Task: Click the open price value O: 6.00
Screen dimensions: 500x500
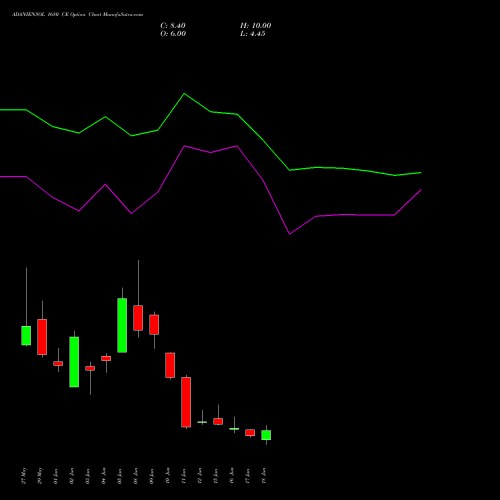Action: tap(173, 34)
